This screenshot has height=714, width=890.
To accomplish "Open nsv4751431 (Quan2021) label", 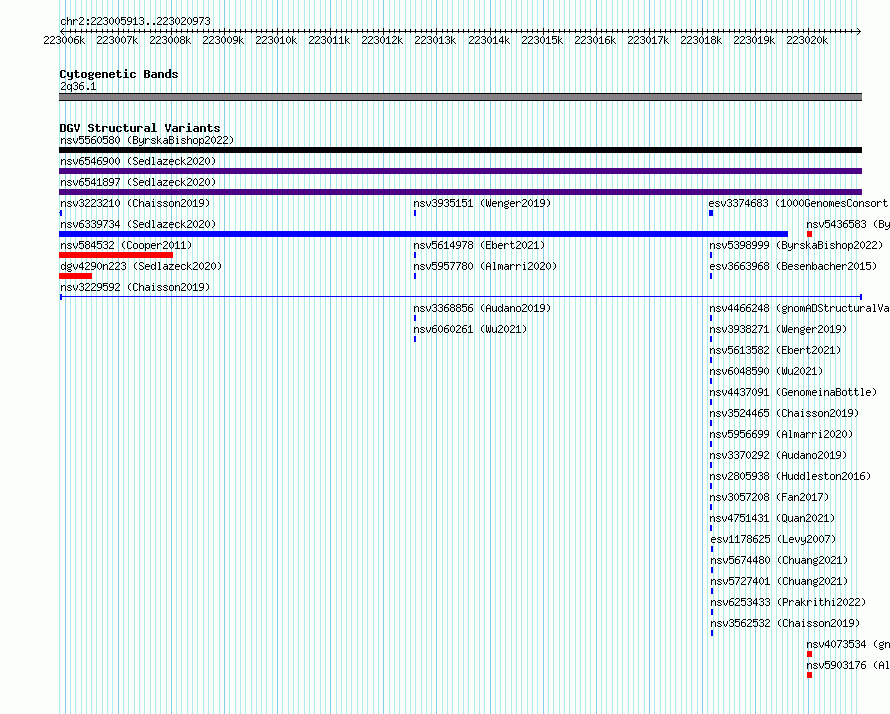I will [x=773, y=518].
